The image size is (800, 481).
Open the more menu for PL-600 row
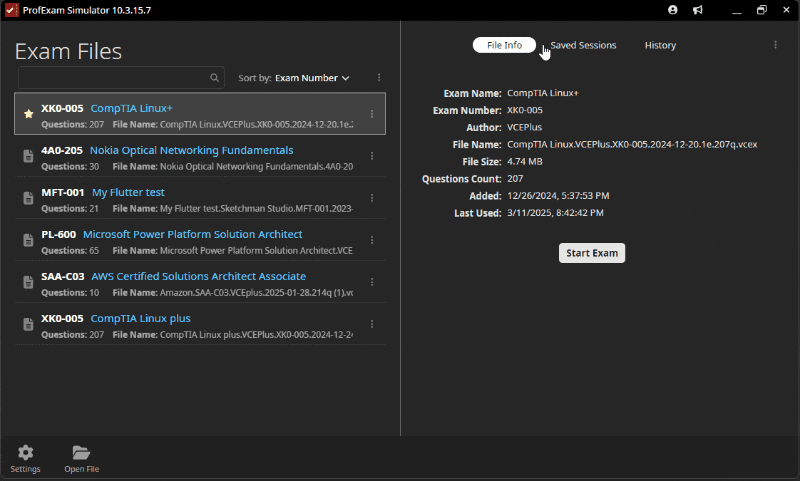coord(372,240)
